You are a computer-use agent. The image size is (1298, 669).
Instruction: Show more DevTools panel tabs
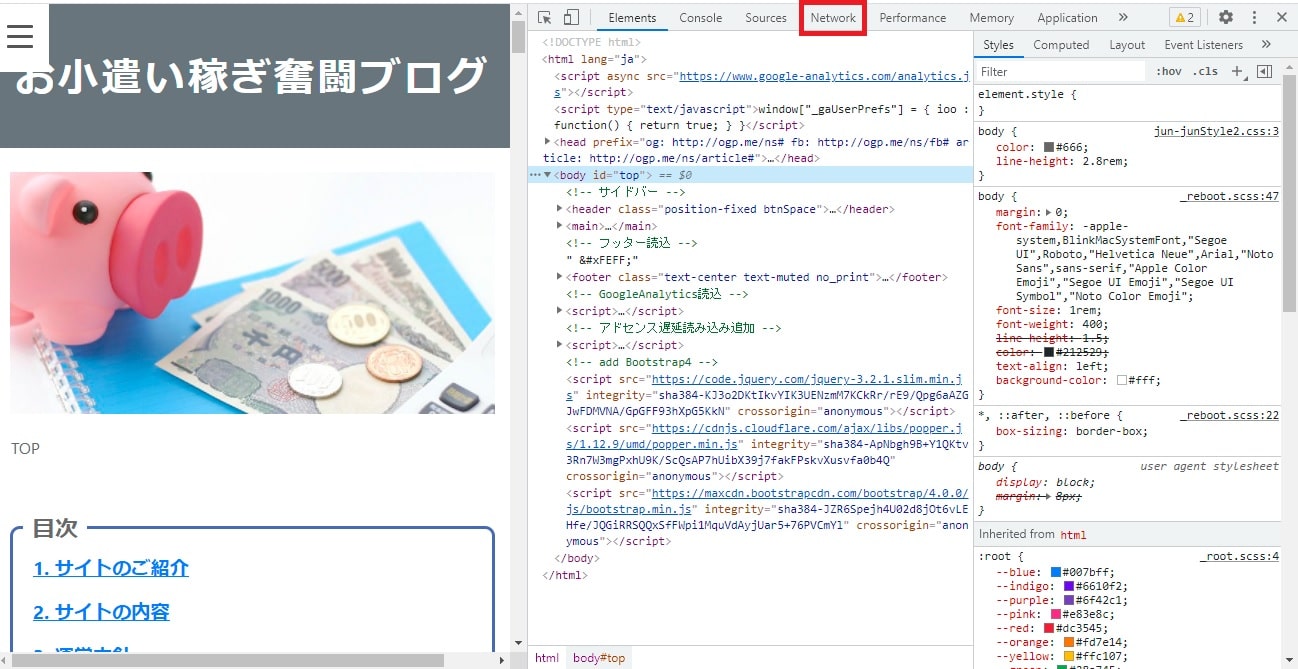coord(1122,17)
